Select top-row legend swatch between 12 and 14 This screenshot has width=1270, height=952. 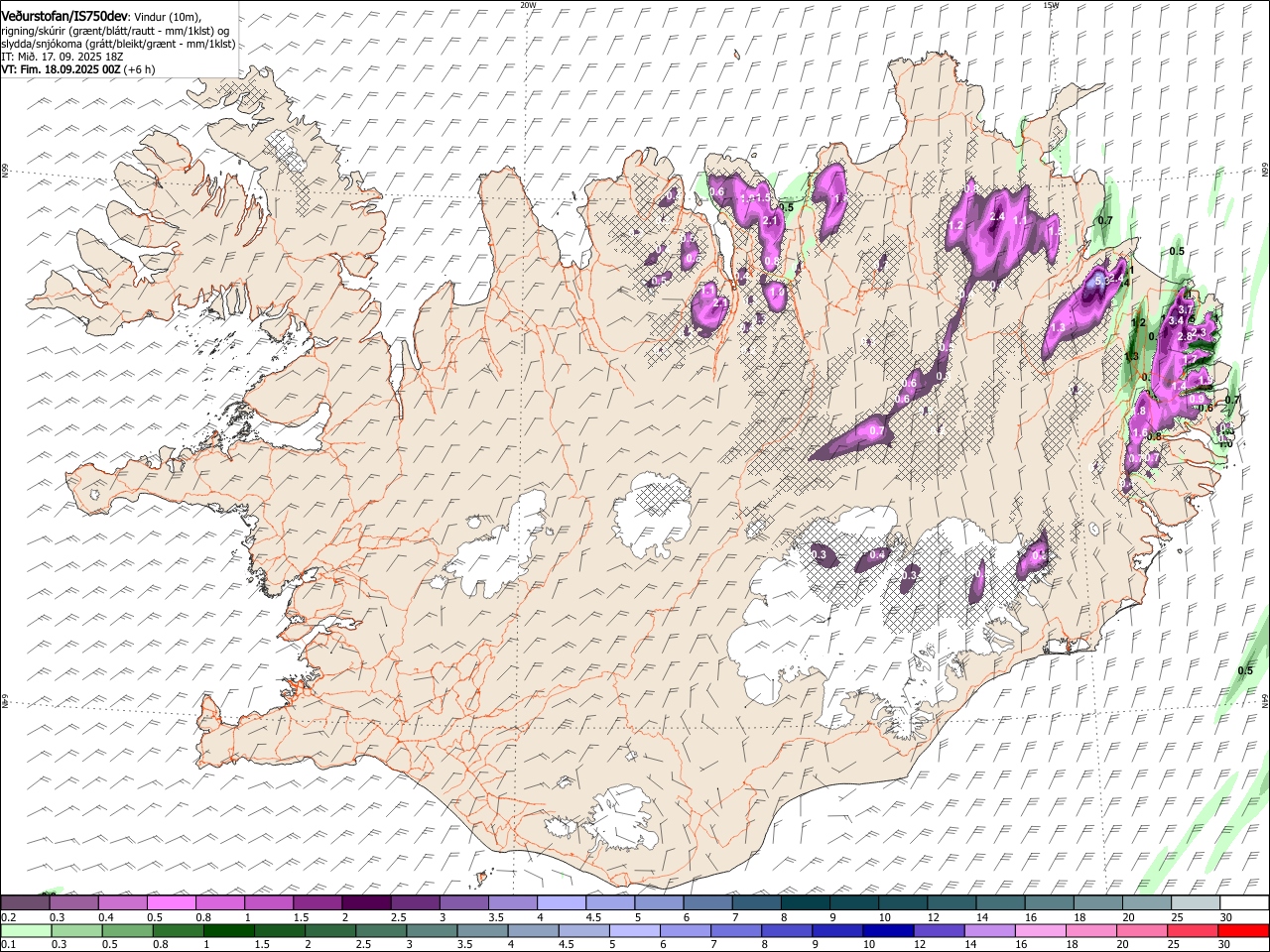(x=952, y=903)
